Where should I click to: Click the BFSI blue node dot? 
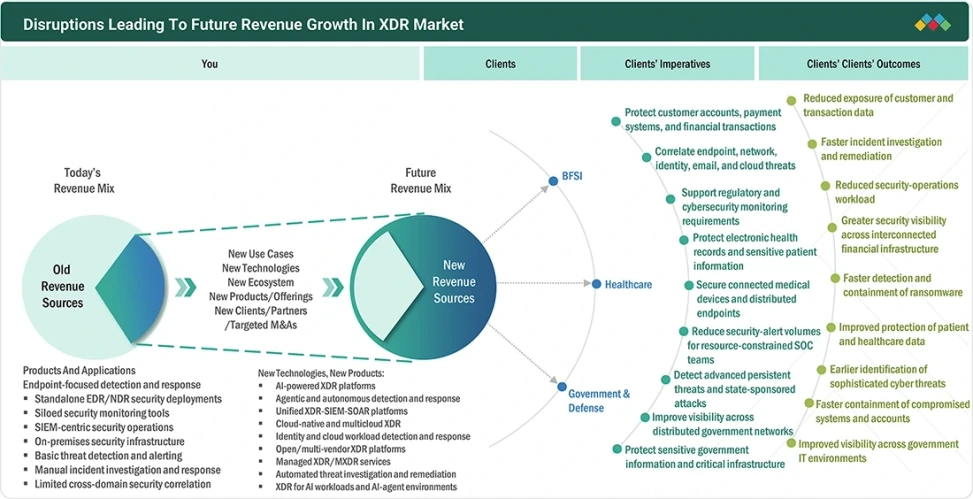point(553,181)
